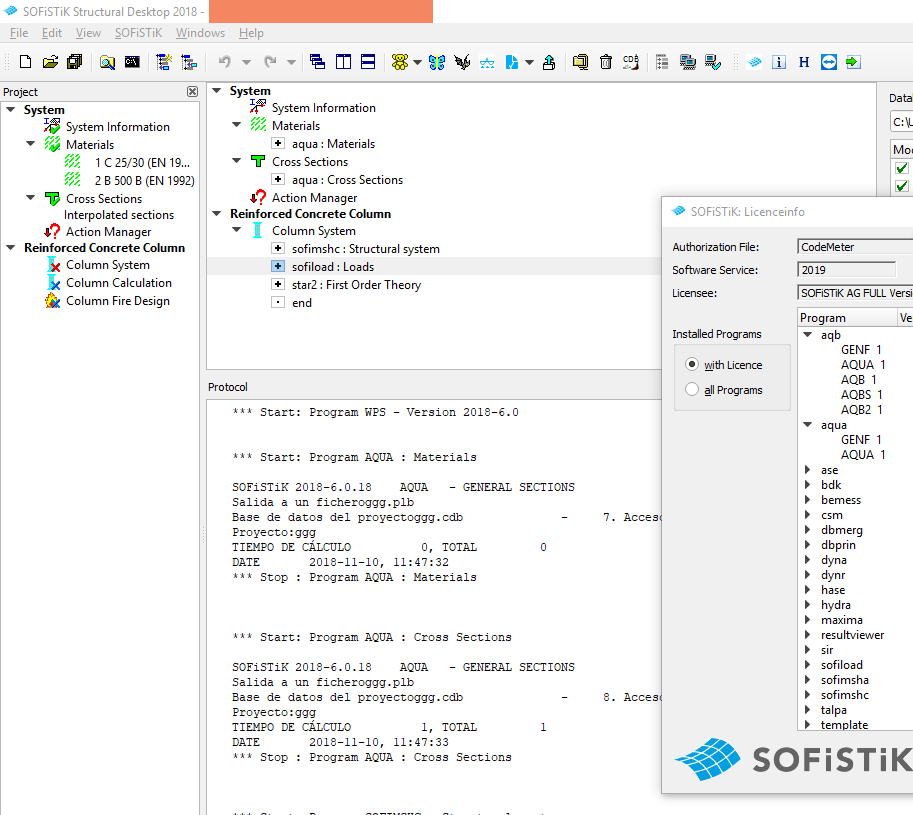The height and width of the screenshot is (815, 913).
Task: Click the upload tray toolbar icon
Action: pos(548,62)
